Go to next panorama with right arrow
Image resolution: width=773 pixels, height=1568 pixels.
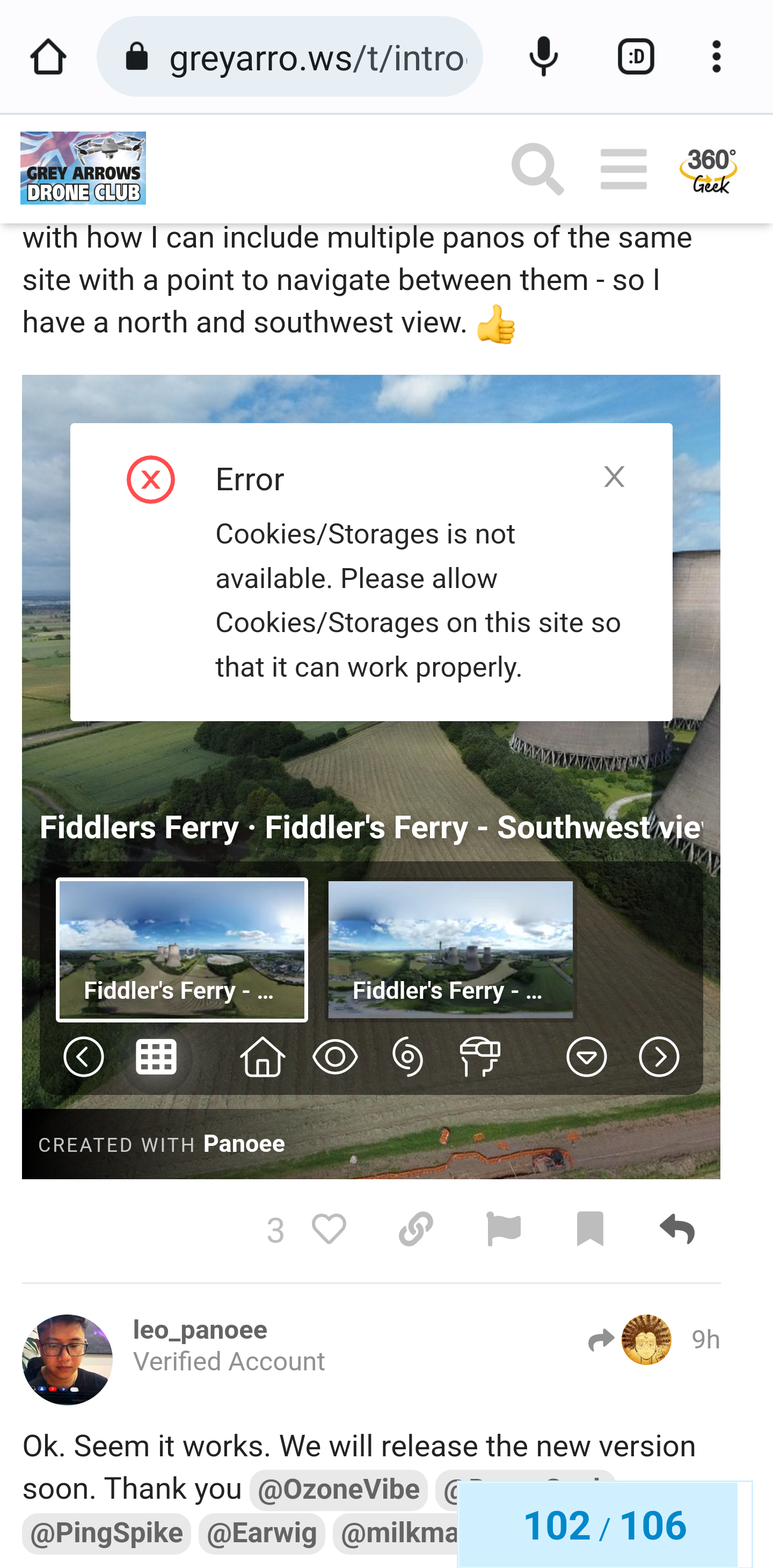click(x=659, y=1056)
